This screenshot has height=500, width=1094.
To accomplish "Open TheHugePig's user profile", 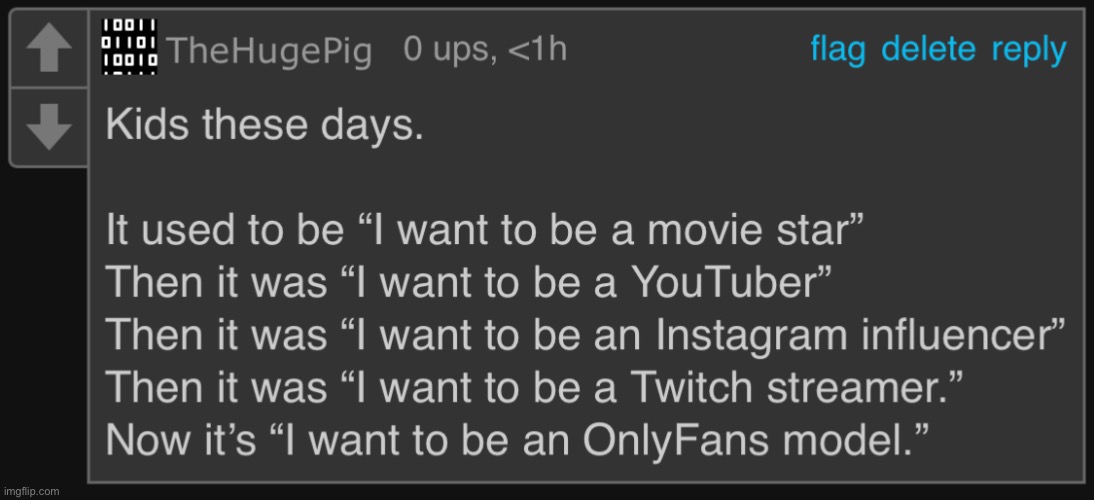I will click(270, 52).
